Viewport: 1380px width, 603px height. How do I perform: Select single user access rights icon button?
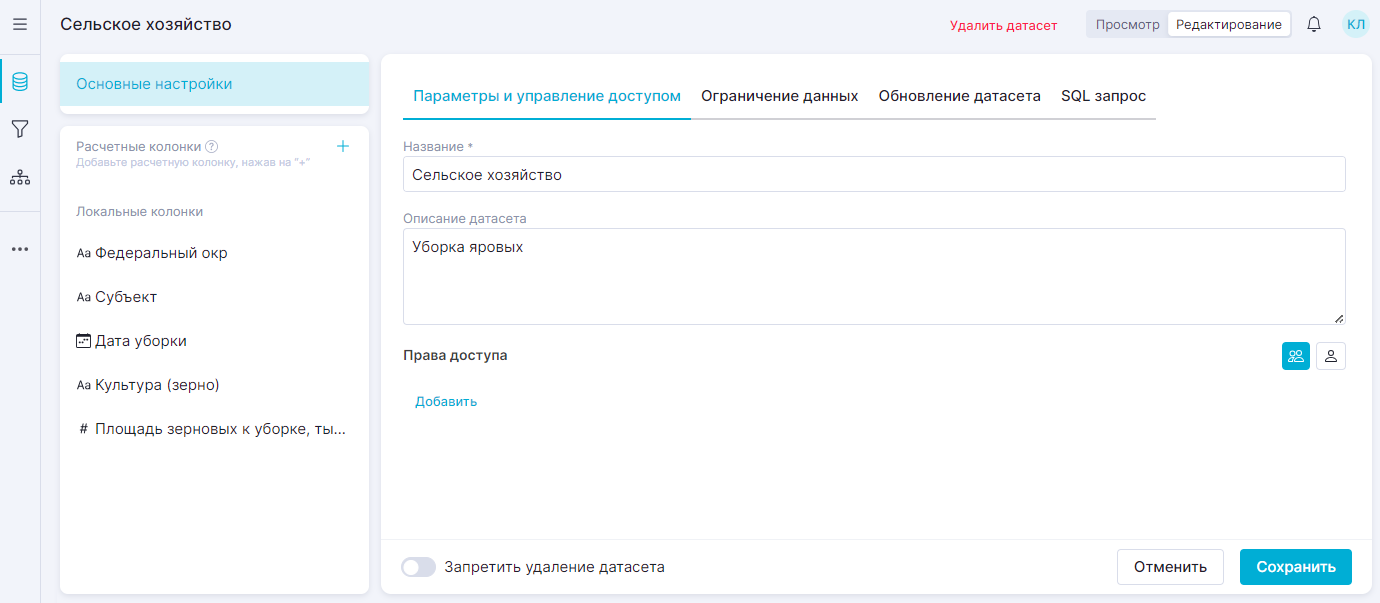click(x=1331, y=356)
